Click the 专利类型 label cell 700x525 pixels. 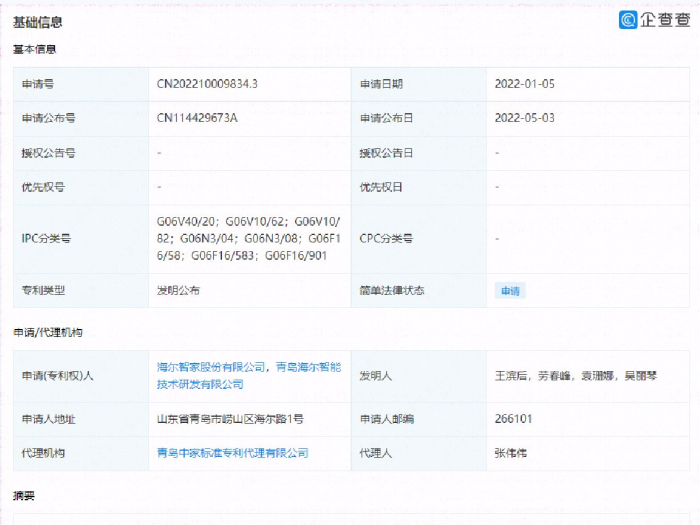tap(81, 291)
